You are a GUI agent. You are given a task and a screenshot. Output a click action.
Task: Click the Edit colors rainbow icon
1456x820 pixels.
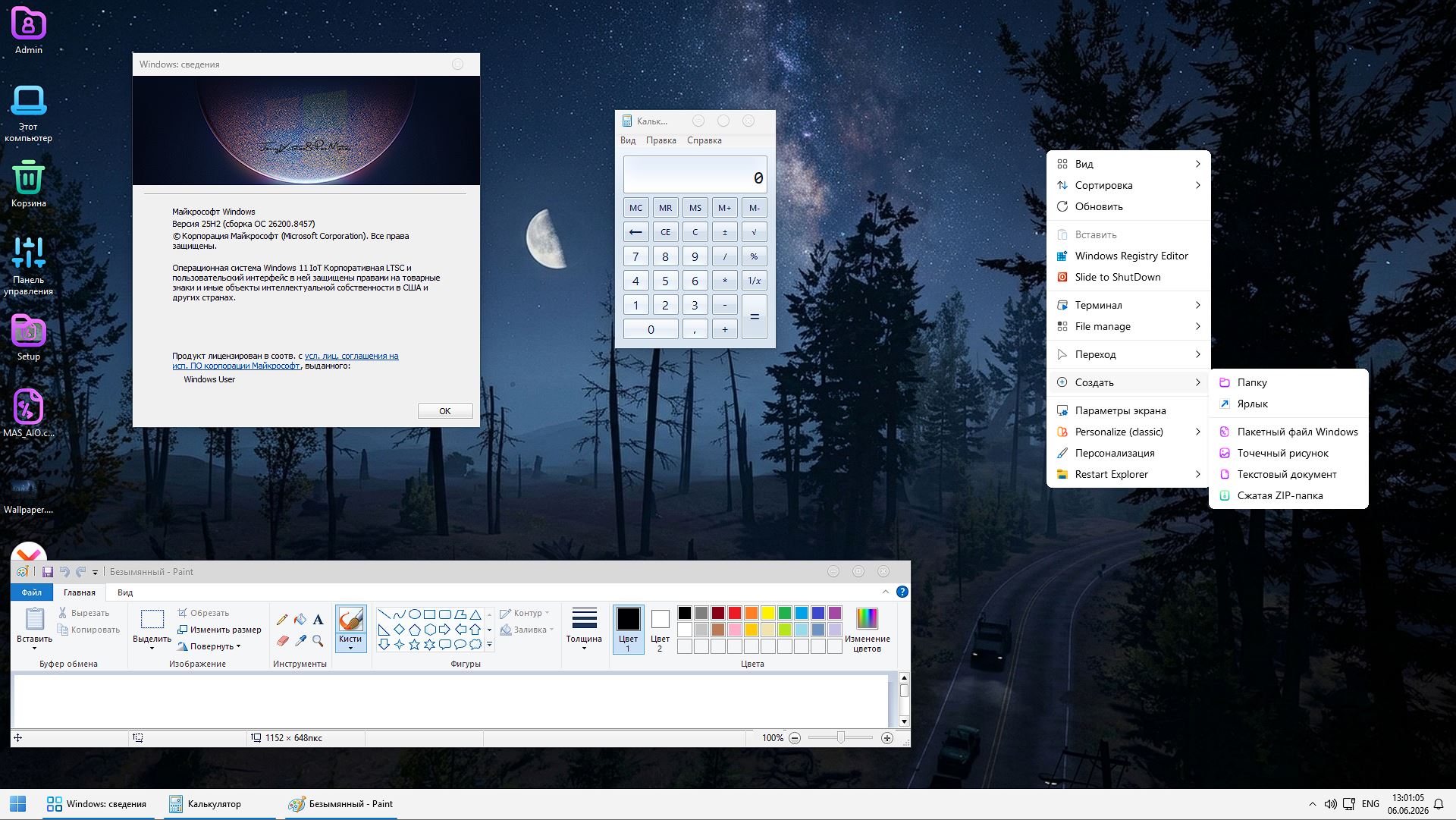point(867,618)
